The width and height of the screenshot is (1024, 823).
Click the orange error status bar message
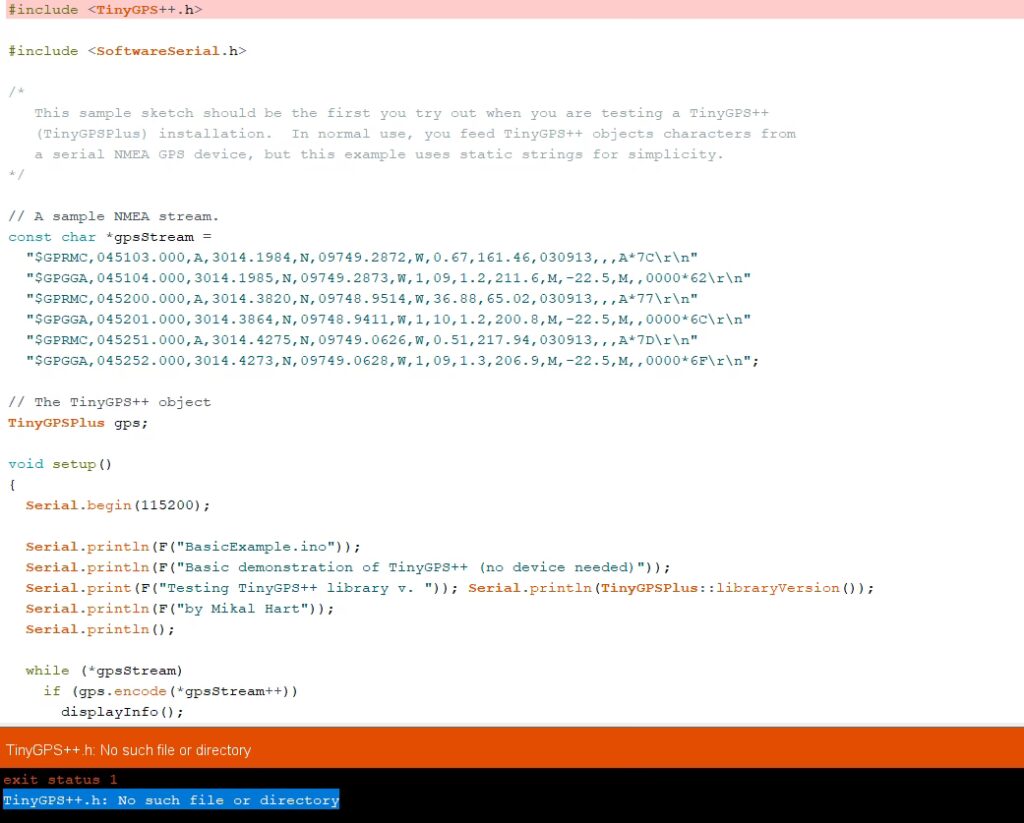[128, 749]
